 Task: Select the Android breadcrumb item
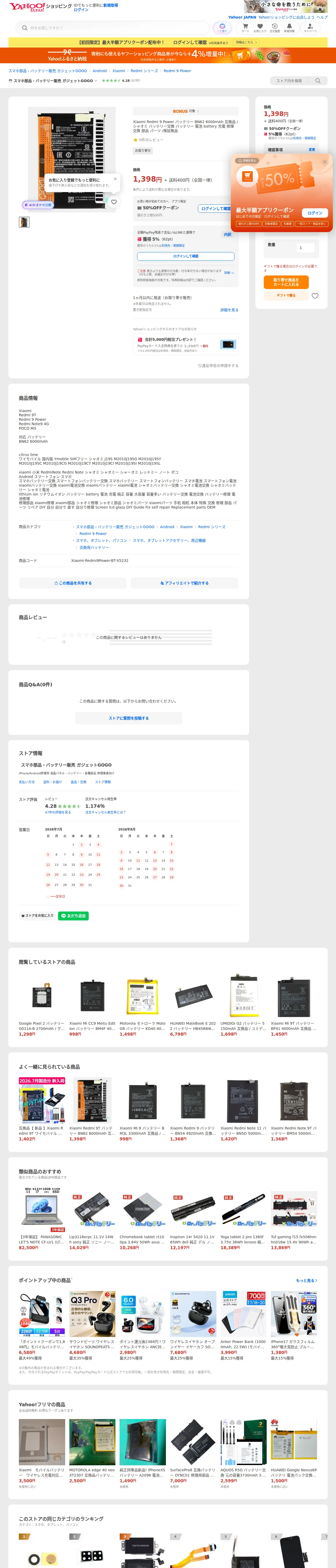point(99,71)
